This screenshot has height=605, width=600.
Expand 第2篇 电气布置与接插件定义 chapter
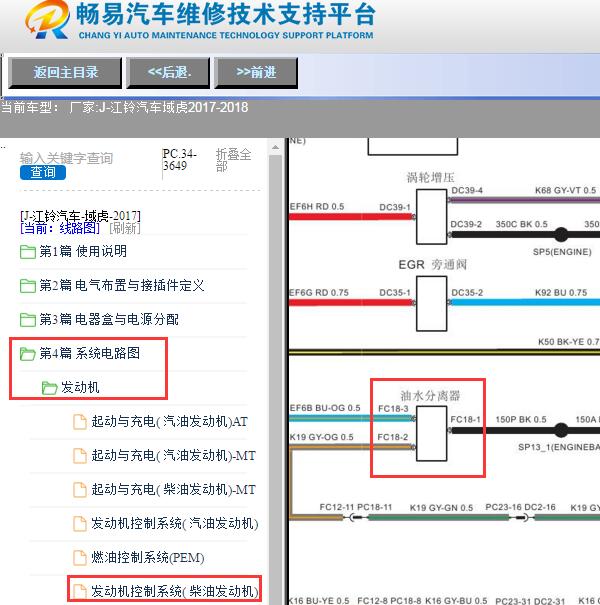(122, 286)
